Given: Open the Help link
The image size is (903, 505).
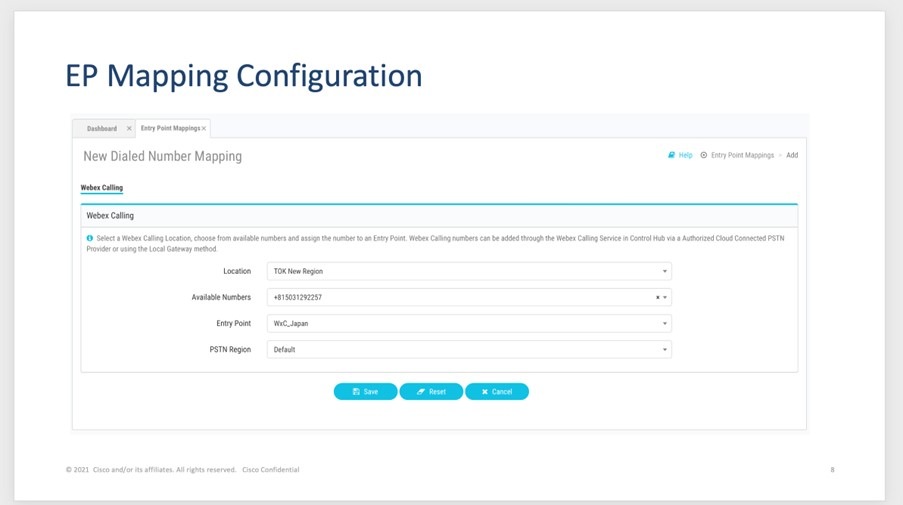Looking at the screenshot, I should point(685,156).
